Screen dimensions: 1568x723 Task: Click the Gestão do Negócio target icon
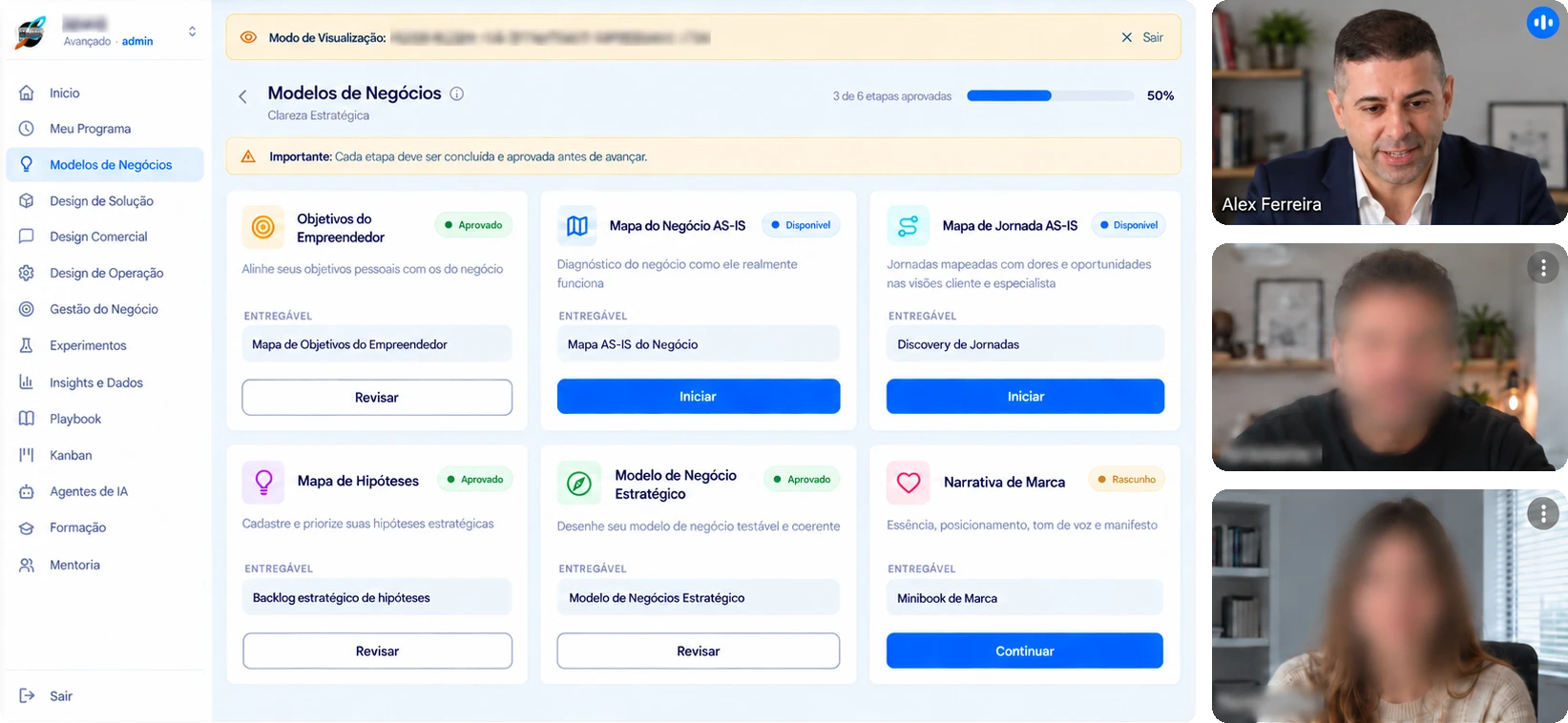[x=27, y=309]
